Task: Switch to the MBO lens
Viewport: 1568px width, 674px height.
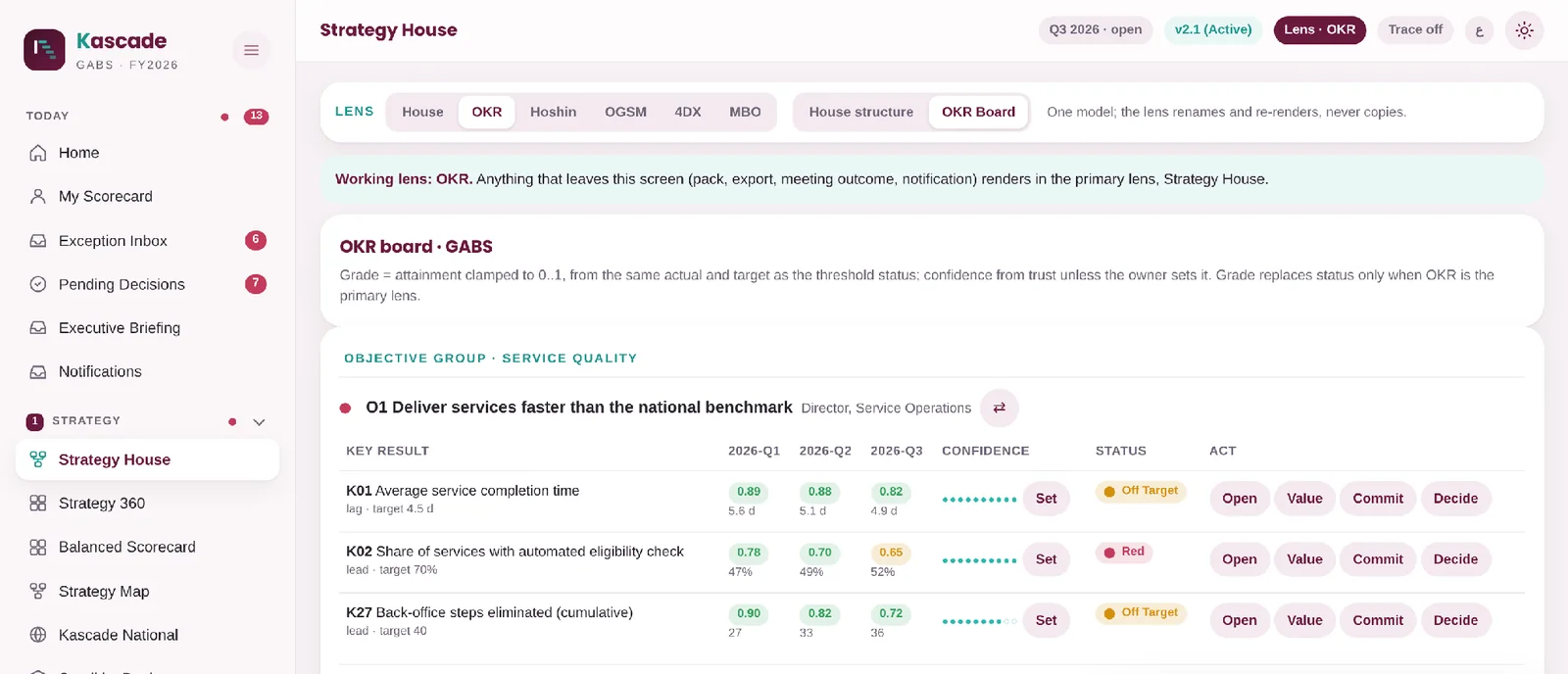Action: (745, 113)
